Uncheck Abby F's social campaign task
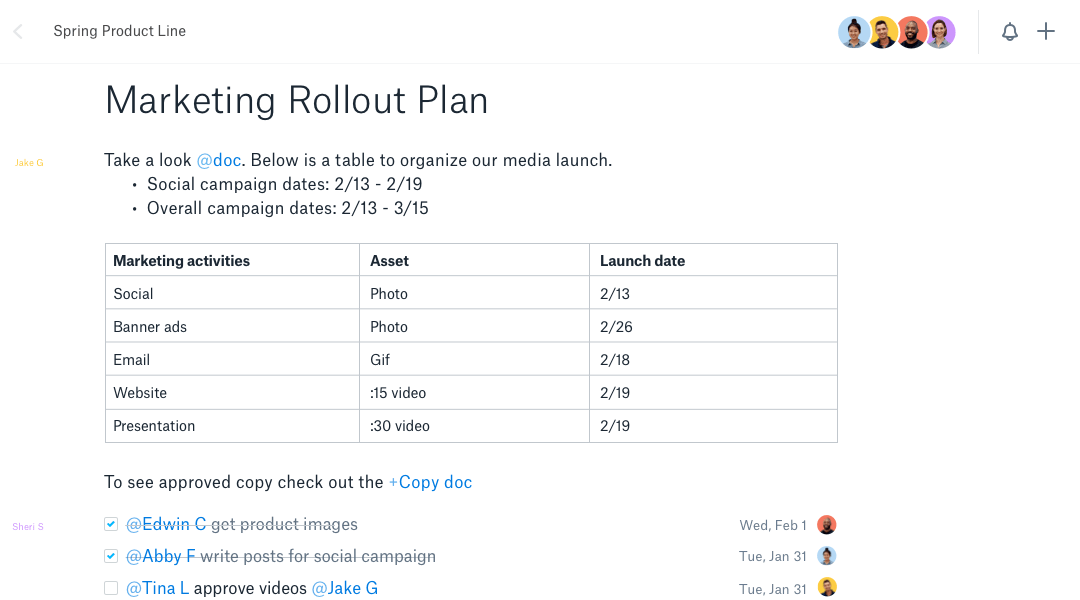 pyautogui.click(x=111, y=555)
